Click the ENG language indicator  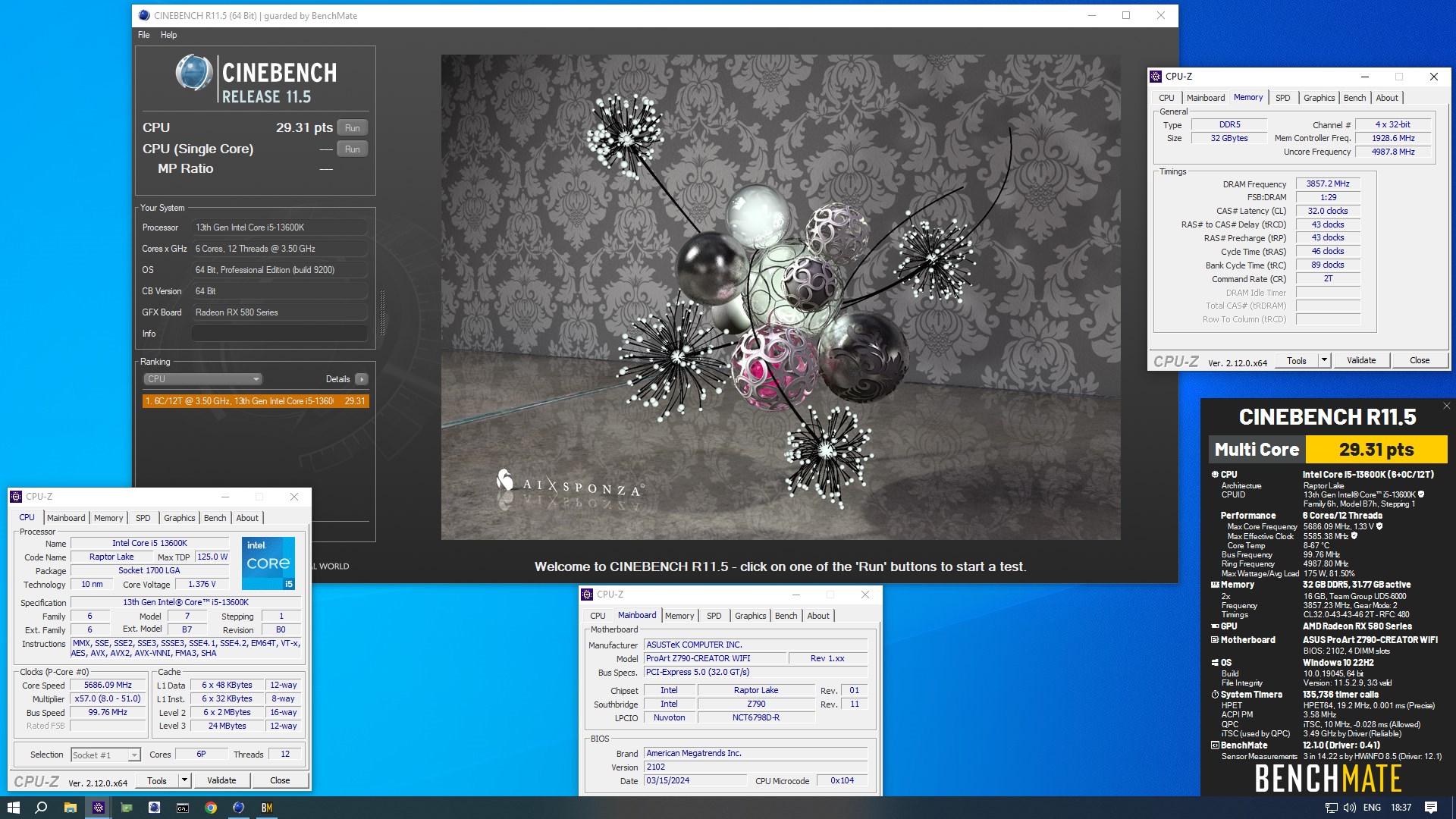1372,808
